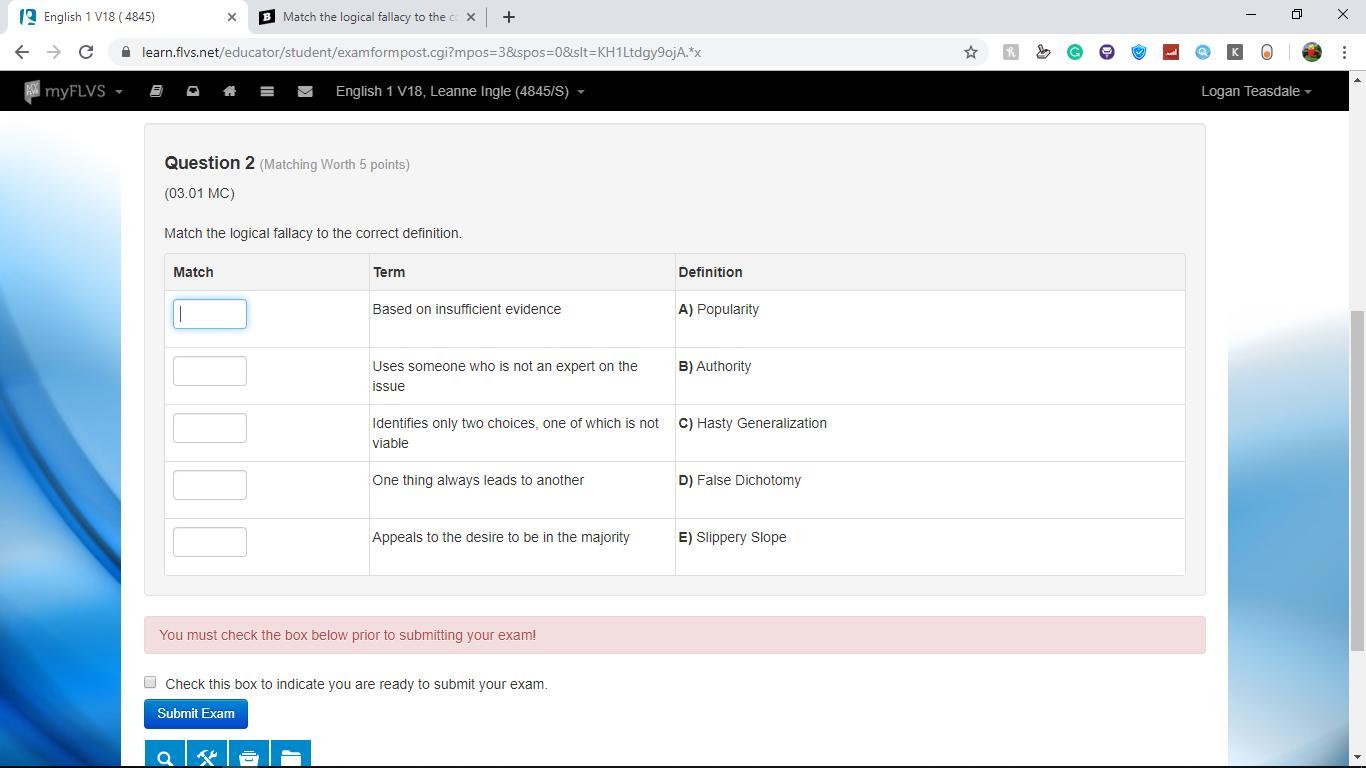Click the 'Uses someone who is not an expert' term
1366x768 pixels.
(505, 376)
